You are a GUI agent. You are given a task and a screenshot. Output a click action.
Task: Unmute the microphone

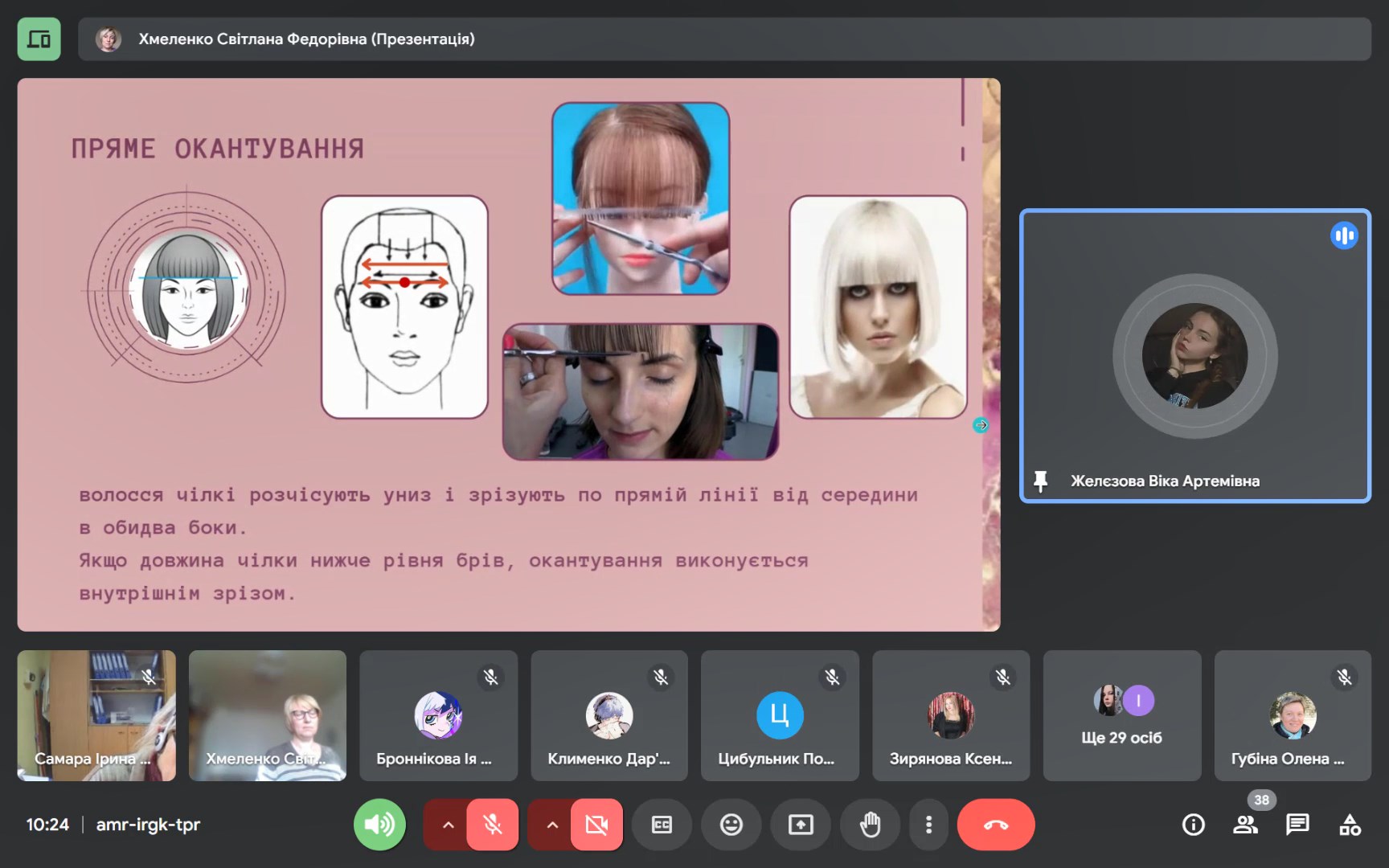[x=493, y=824]
